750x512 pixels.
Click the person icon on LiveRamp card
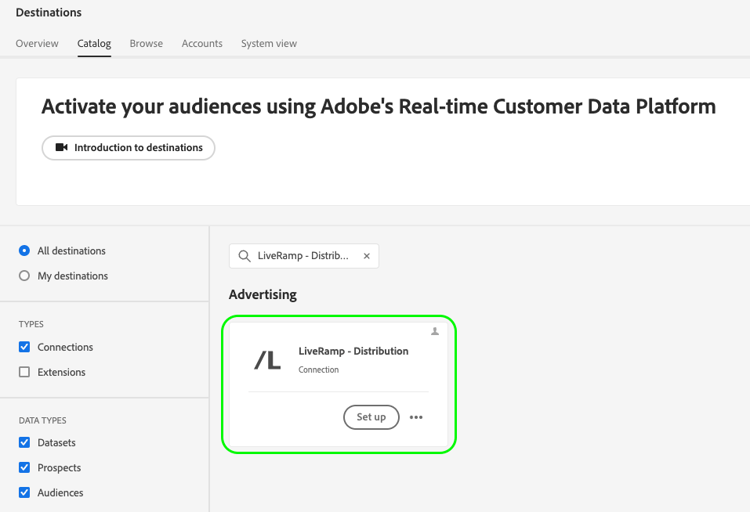[x=435, y=331]
